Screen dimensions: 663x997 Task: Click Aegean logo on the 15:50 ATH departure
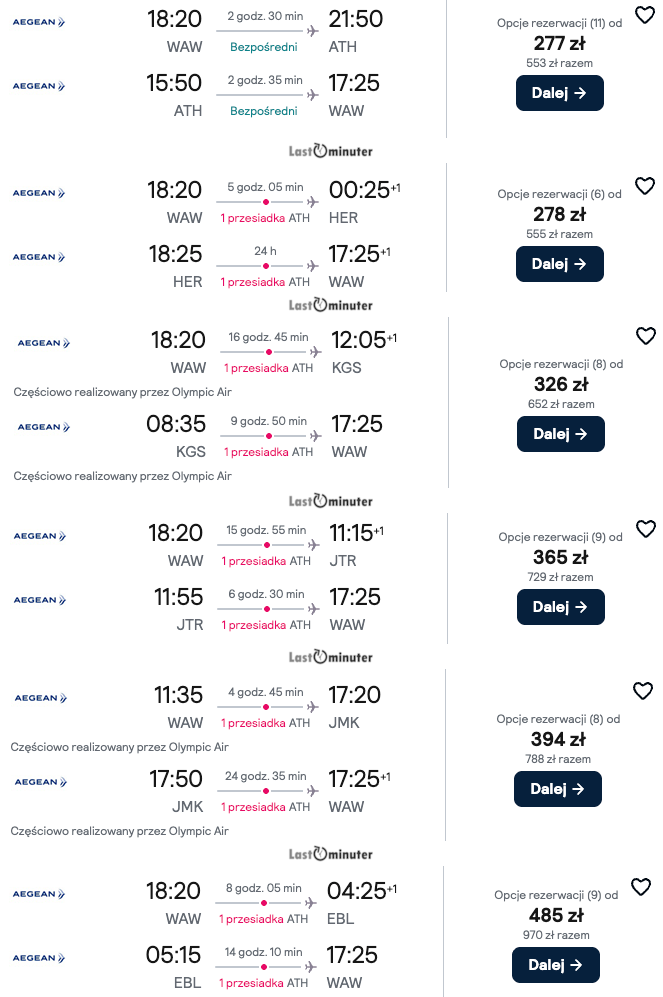[x=39, y=86]
